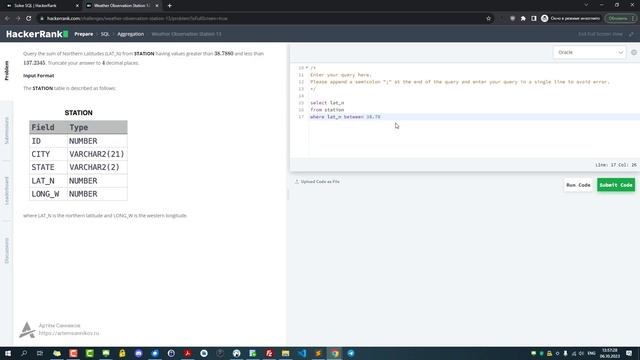Open the editor settings gear icon
This screenshot has height=360, width=640.
(634, 52)
